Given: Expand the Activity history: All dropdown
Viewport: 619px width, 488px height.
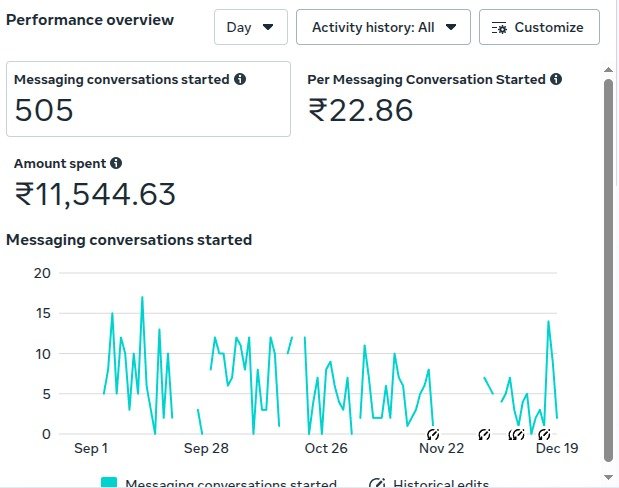Looking at the screenshot, I should pos(383,27).
